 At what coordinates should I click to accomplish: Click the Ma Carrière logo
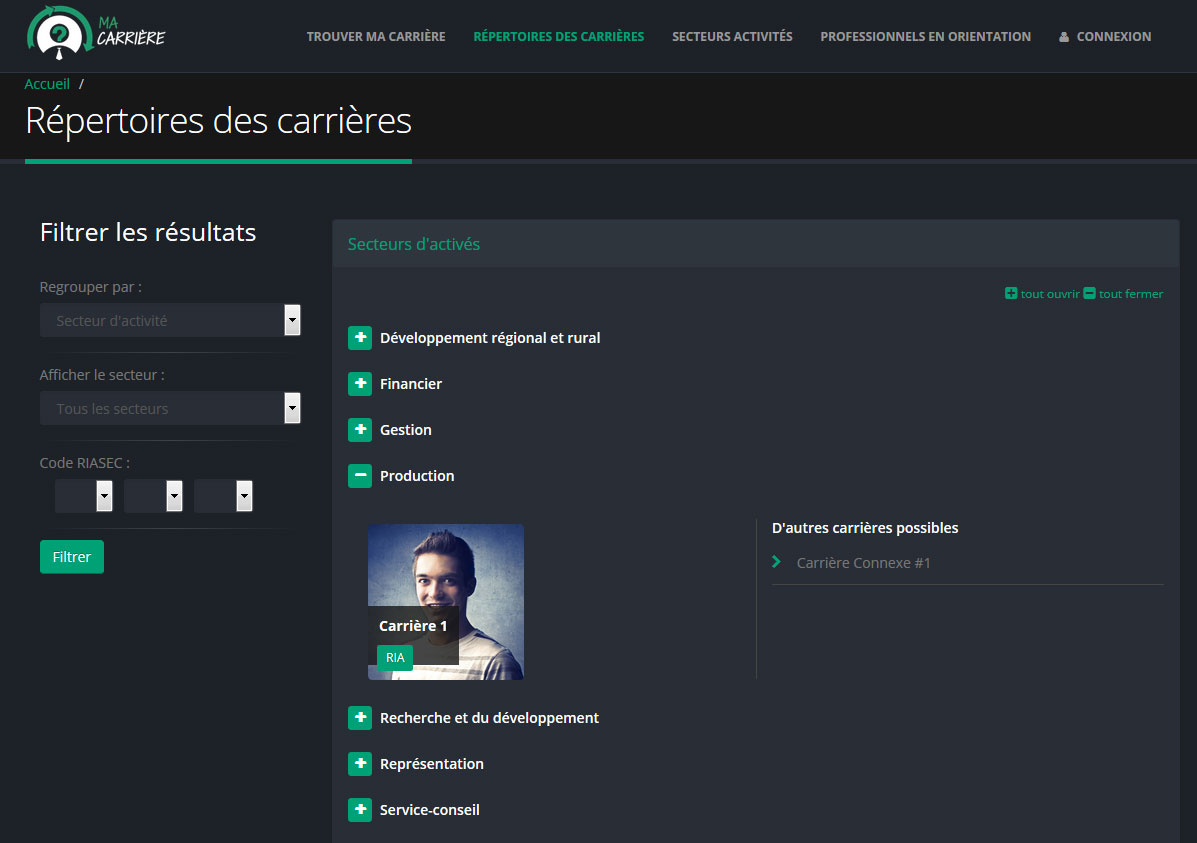96,31
